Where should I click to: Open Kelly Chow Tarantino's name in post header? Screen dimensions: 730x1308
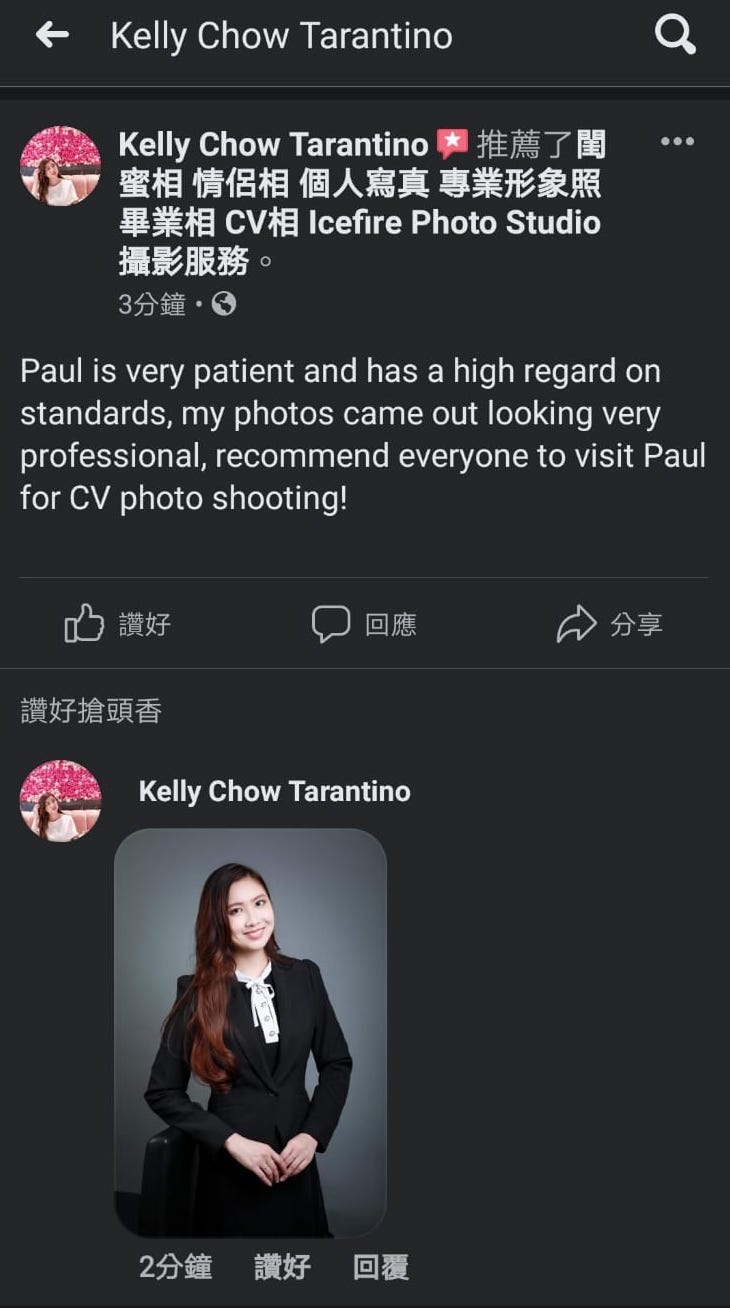273,145
